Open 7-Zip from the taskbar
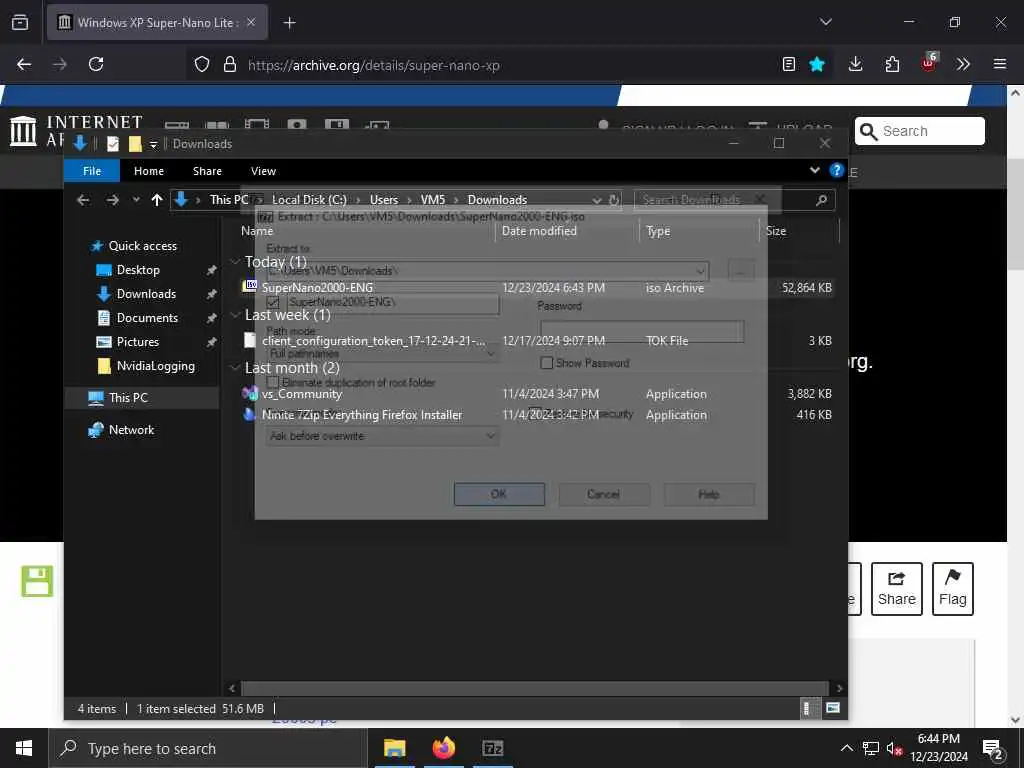This screenshot has width=1024, height=768. (493, 748)
